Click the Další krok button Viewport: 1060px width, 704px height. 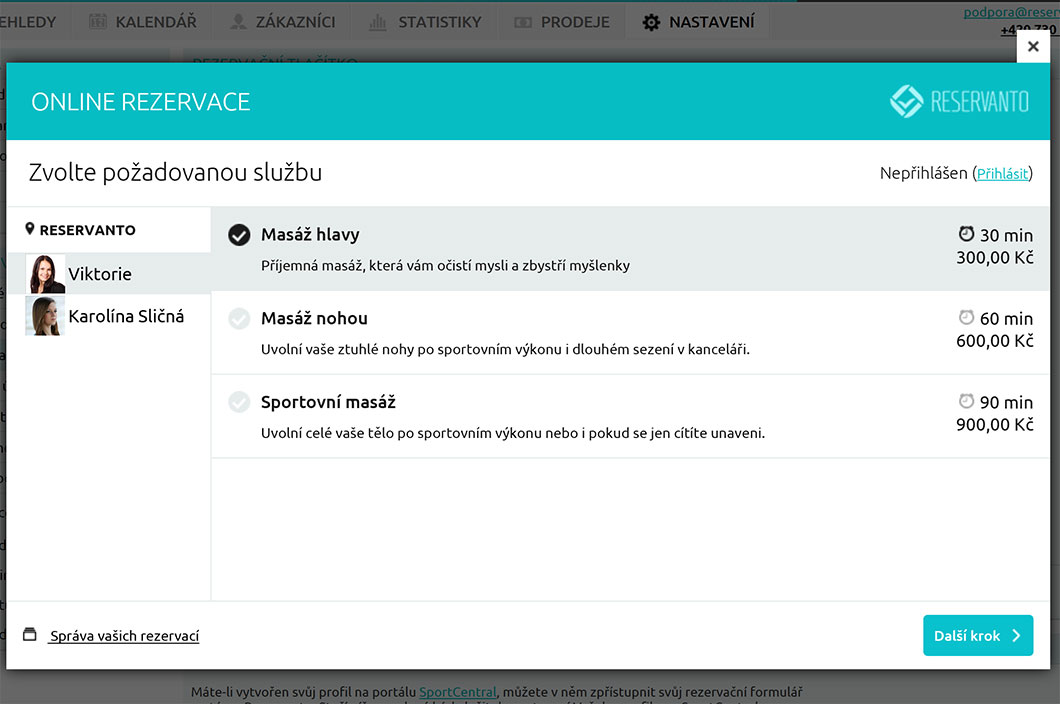(977, 635)
